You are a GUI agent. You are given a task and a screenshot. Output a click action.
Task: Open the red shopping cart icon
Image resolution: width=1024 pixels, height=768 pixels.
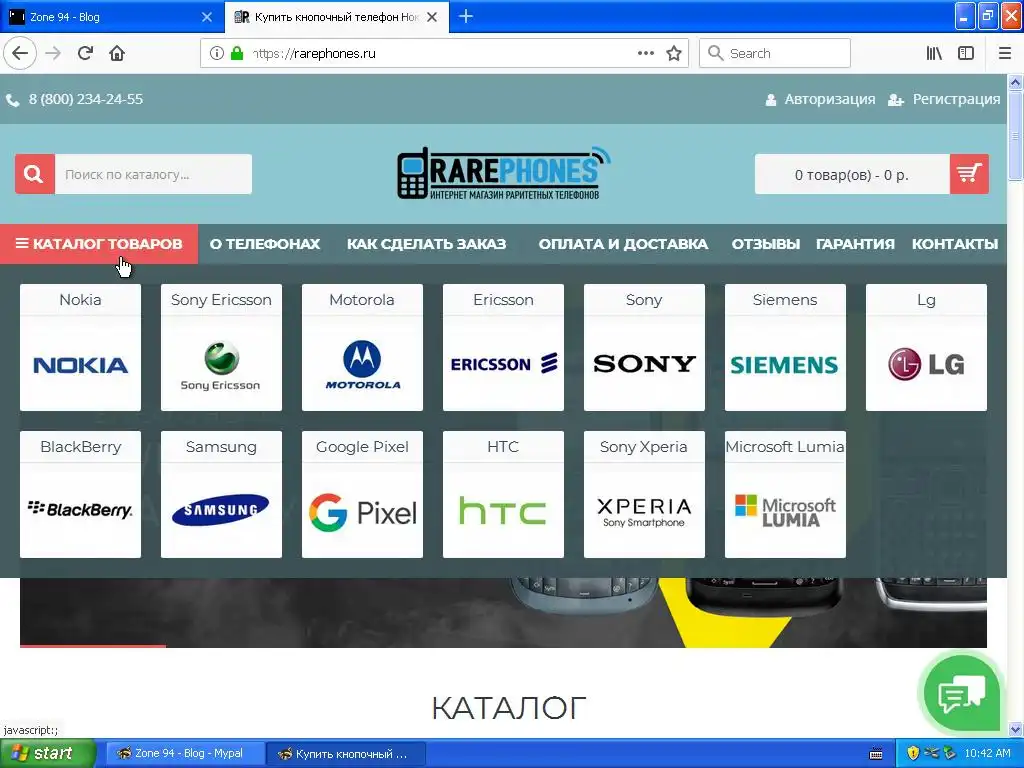click(x=969, y=174)
